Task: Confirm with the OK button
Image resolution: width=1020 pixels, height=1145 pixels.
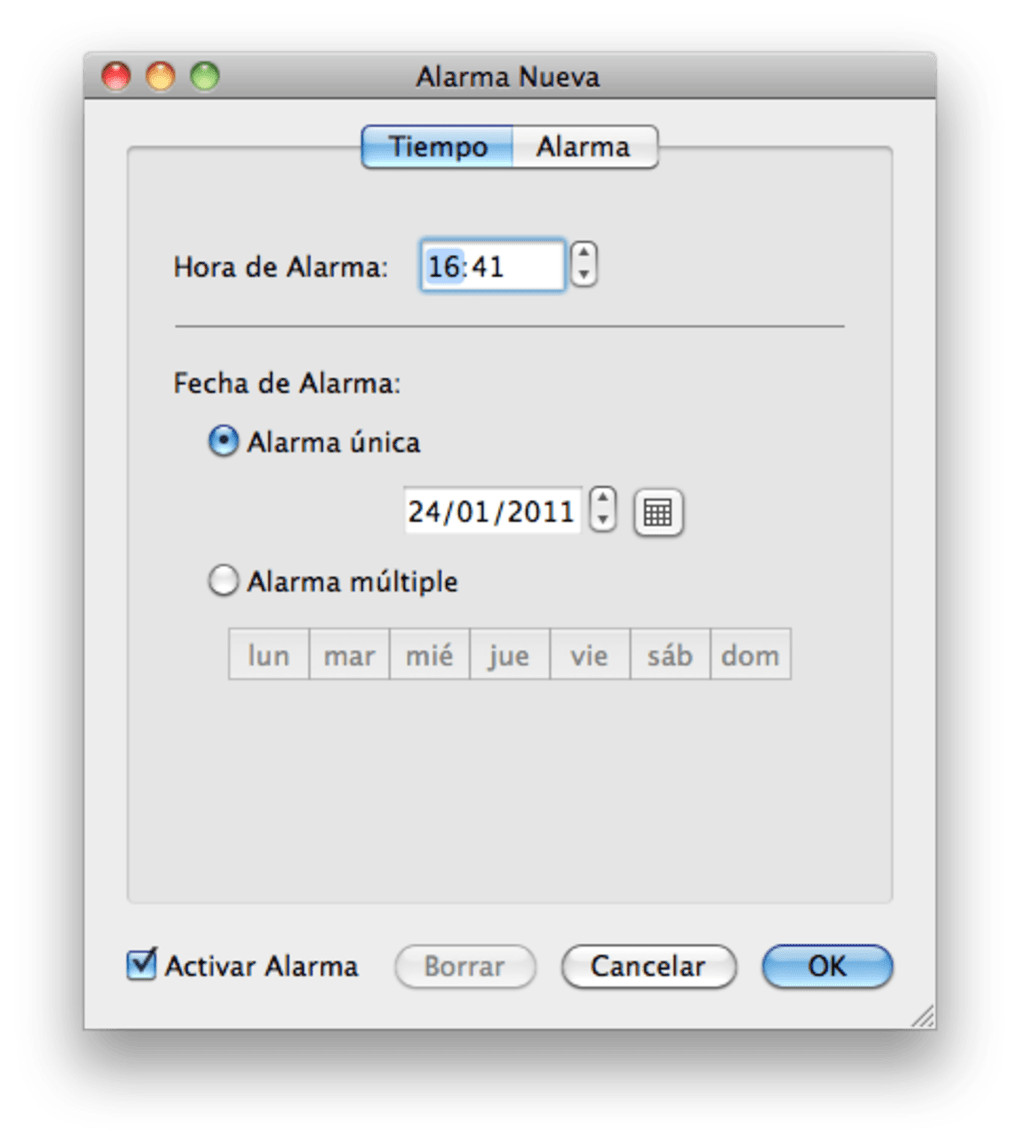Action: click(x=827, y=966)
